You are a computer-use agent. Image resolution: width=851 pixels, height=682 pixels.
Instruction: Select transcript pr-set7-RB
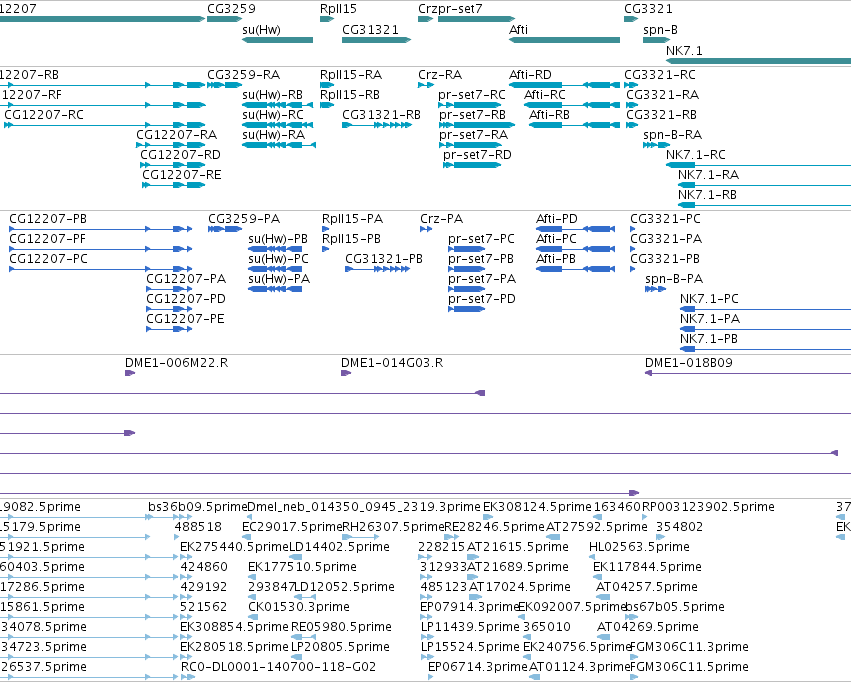[x=472, y=115]
